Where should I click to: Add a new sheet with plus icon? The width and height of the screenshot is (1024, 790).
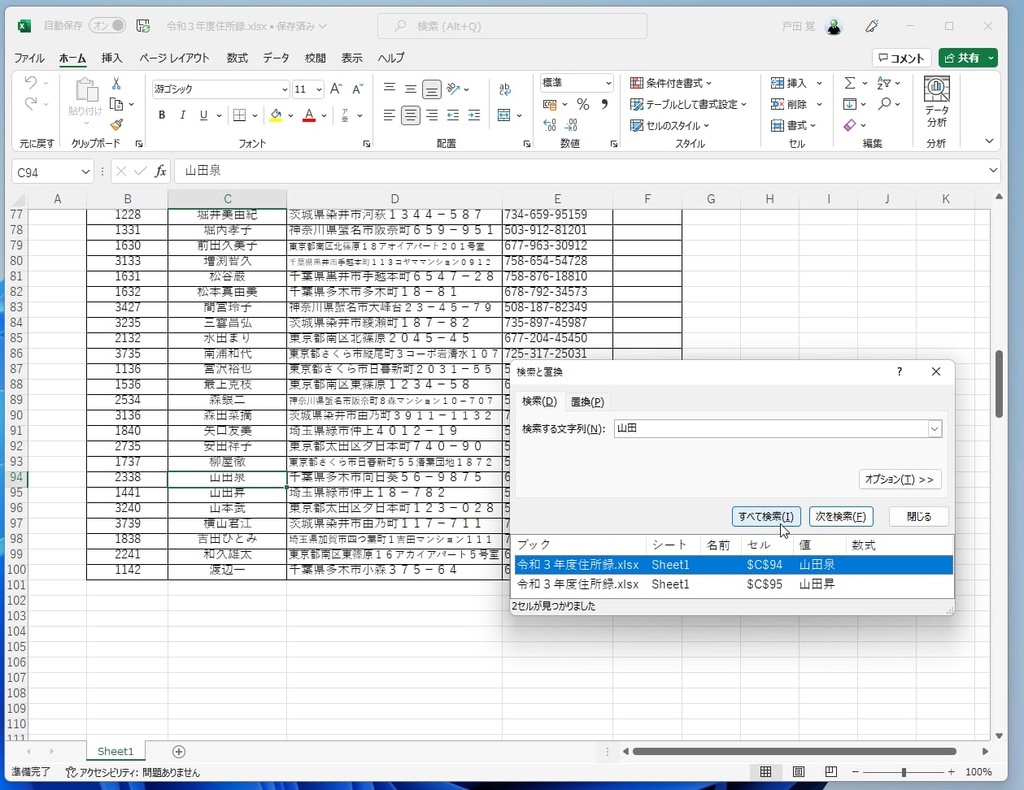click(179, 751)
